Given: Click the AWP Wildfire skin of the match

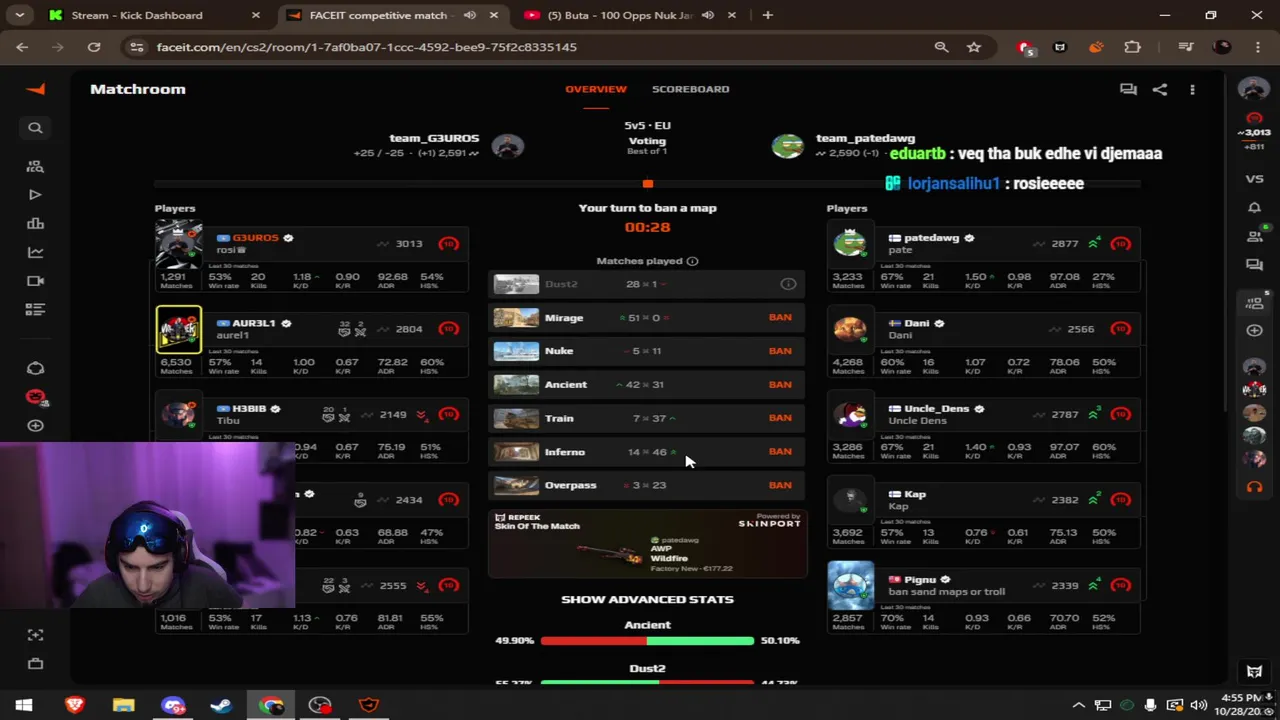Looking at the screenshot, I should 647,545.
